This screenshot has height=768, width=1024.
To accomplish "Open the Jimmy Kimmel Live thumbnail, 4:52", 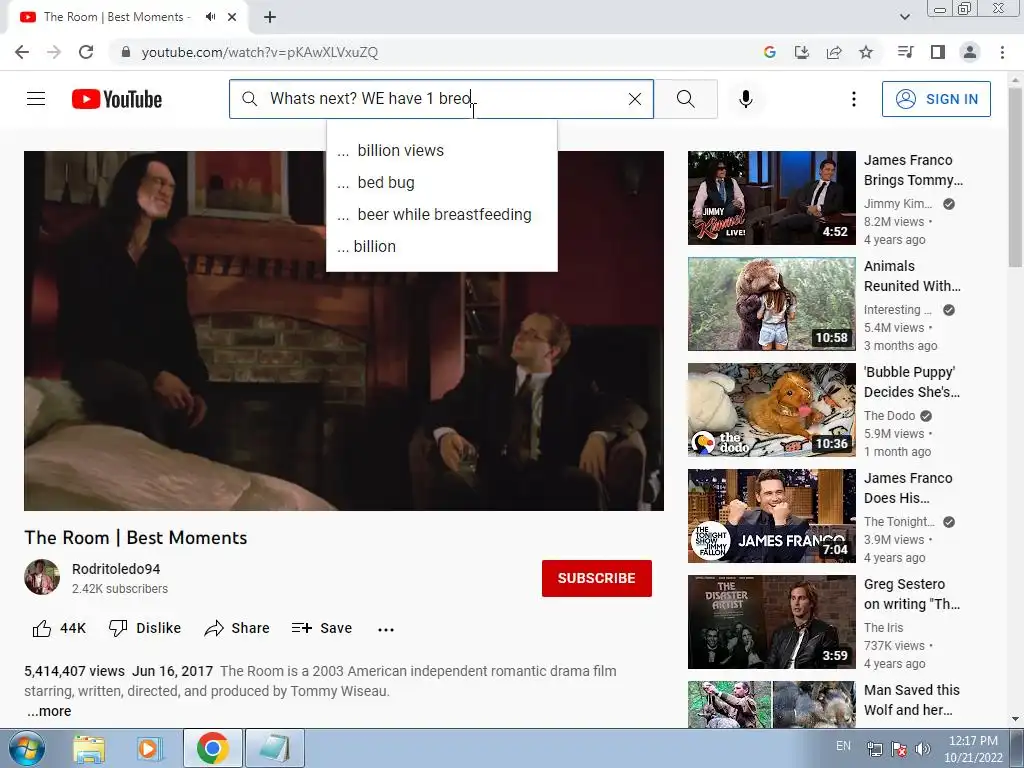I will (x=771, y=198).
